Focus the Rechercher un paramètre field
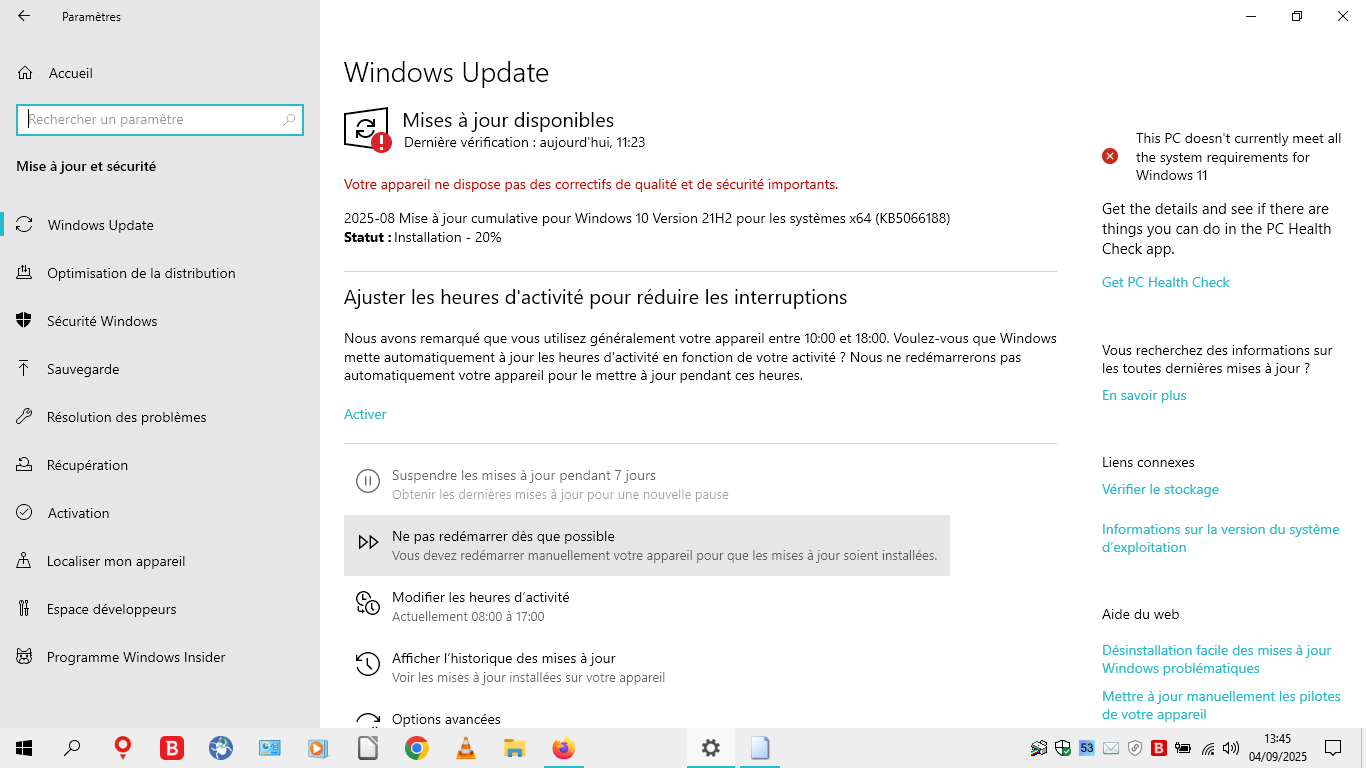This screenshot has height=768, width=1366. click(x=160, y=119)
